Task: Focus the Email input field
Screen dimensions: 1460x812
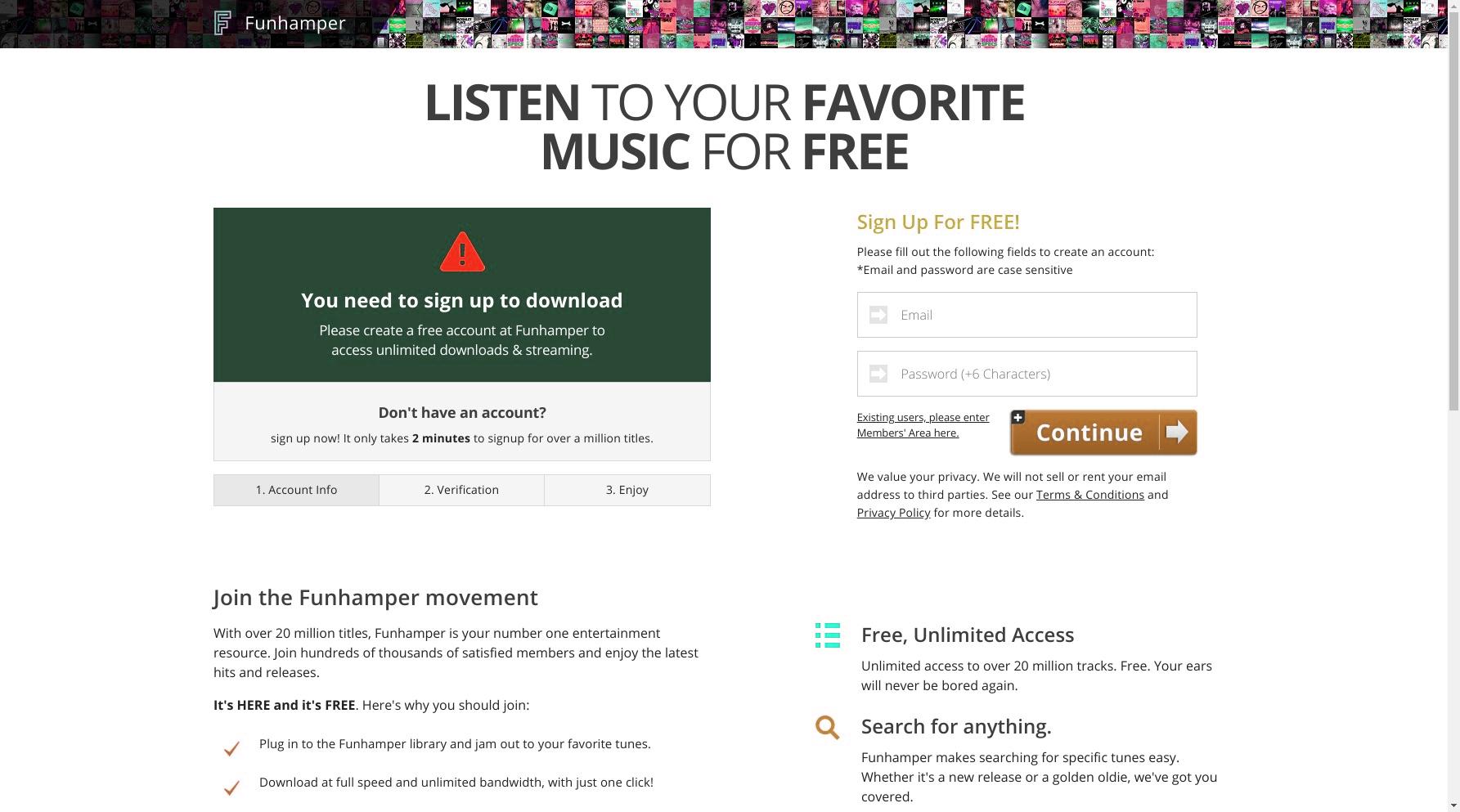Action: click(1026, 315)
